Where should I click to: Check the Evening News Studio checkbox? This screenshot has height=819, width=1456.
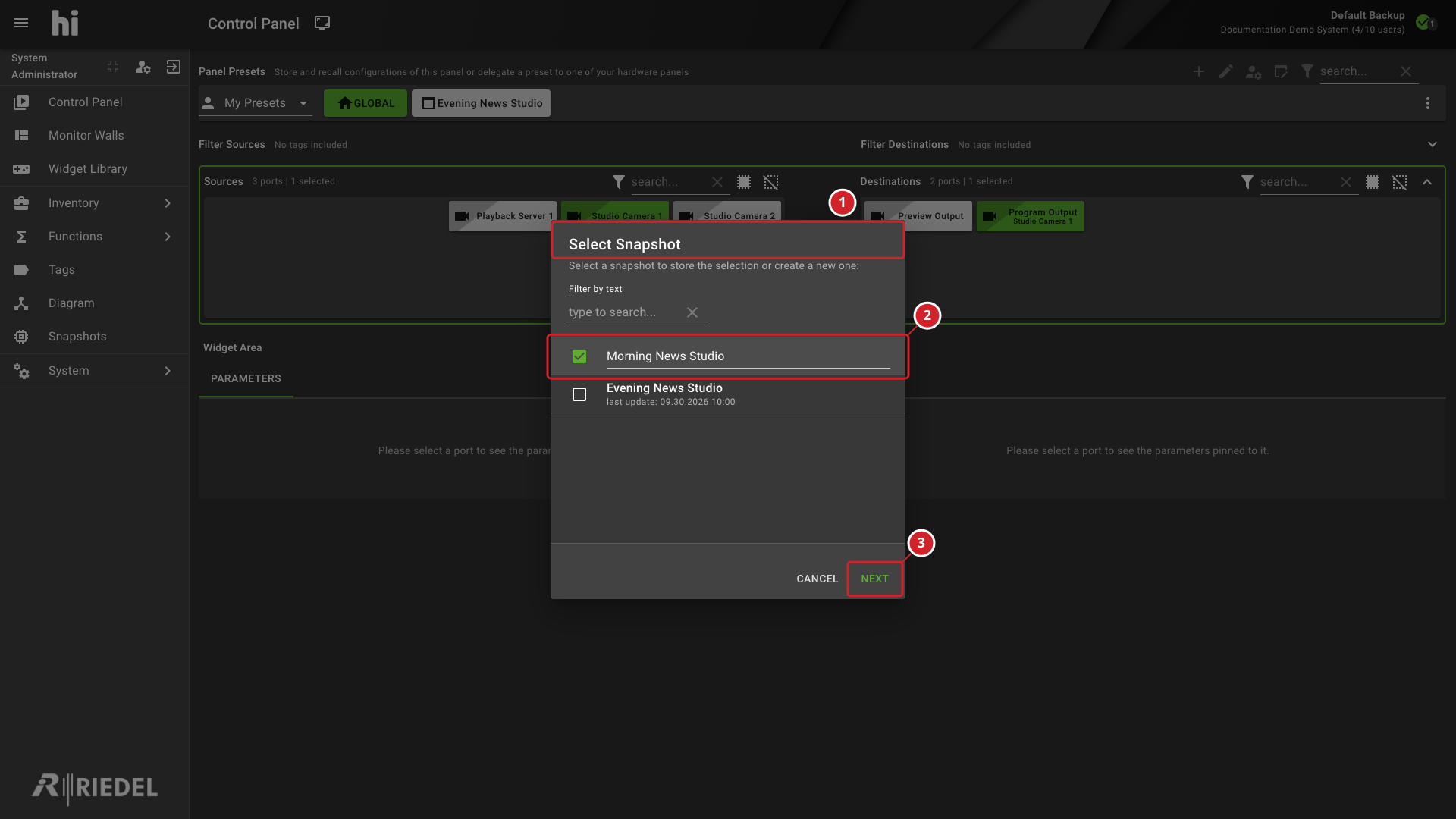click(579, 394)
